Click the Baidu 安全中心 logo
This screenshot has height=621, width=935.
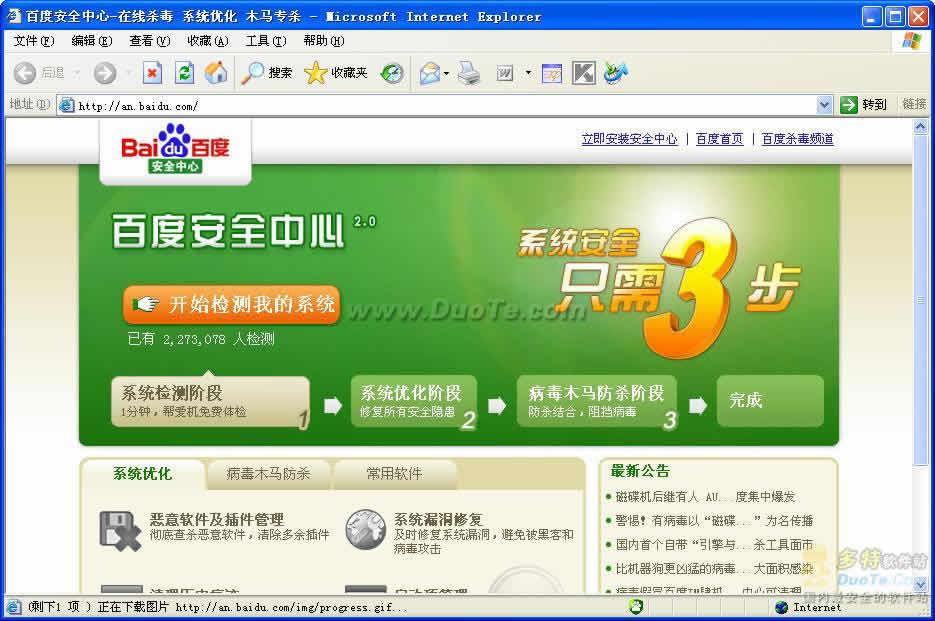(175, 149)
